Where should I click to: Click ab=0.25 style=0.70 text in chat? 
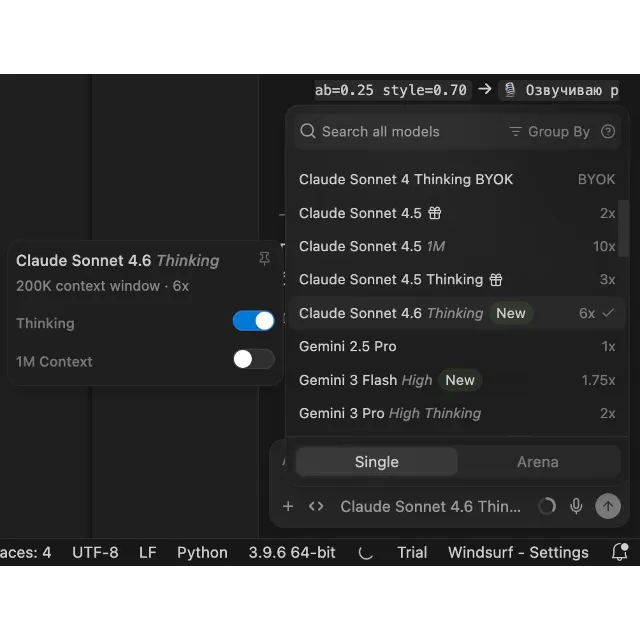[x=391, y=90]
